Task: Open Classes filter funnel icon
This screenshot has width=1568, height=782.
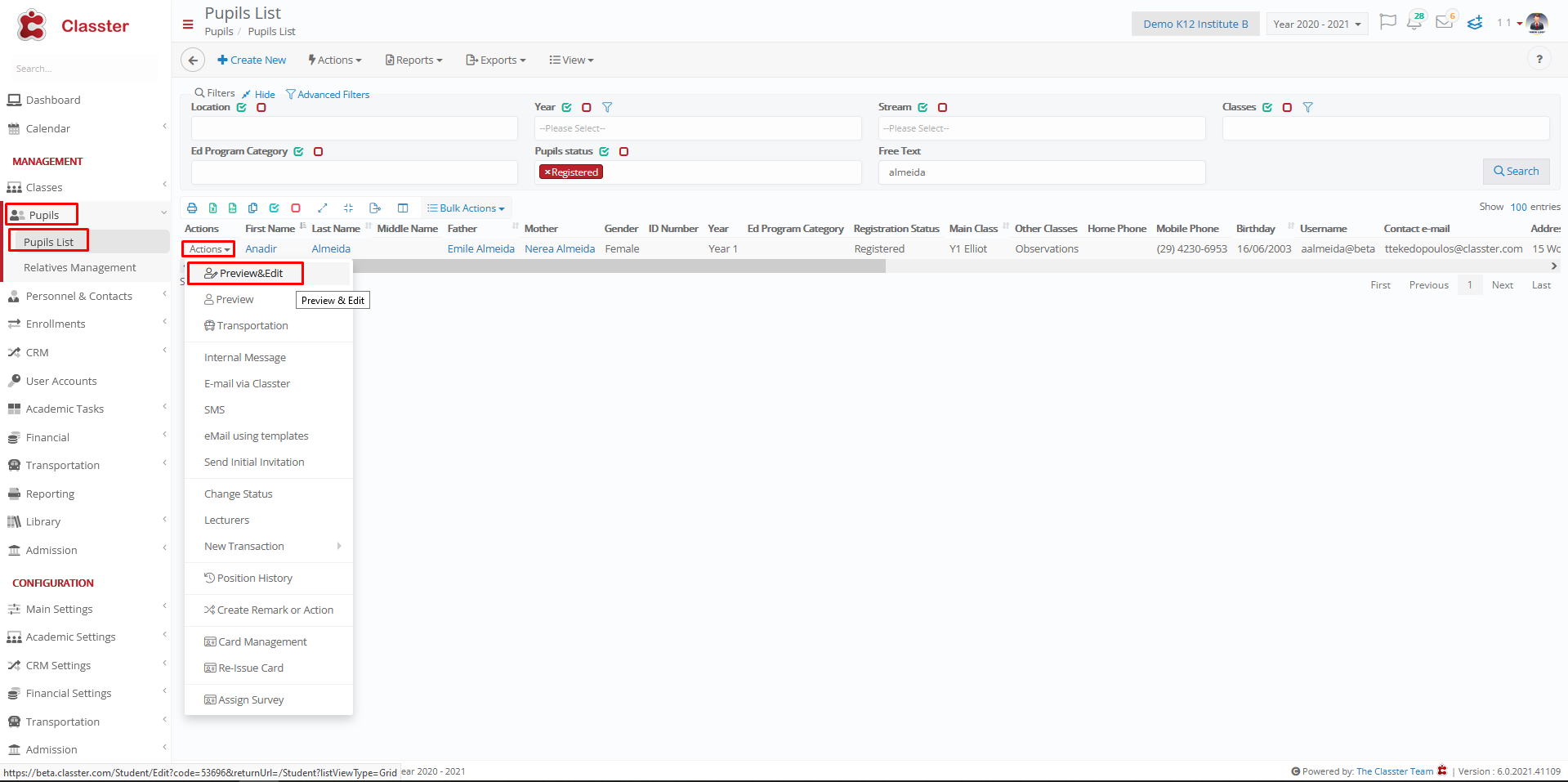Action: (1307, 107)
